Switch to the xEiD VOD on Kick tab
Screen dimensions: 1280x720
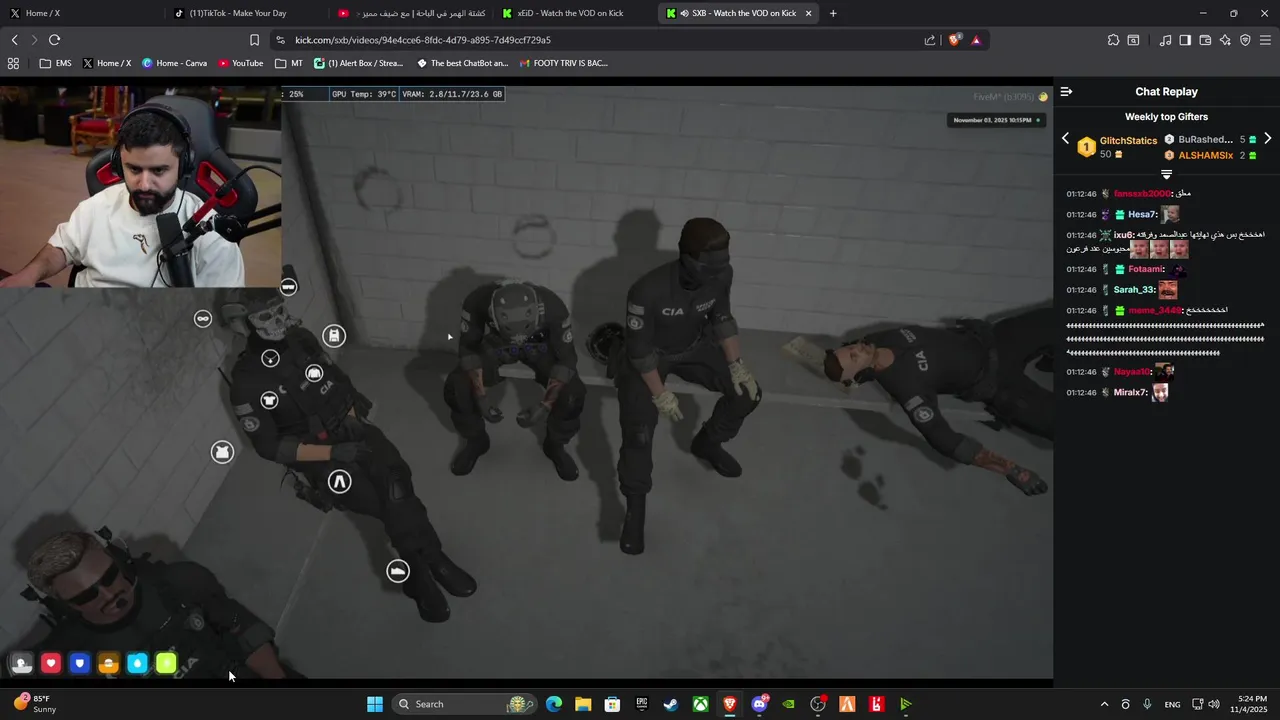click(x=575, y=13)
